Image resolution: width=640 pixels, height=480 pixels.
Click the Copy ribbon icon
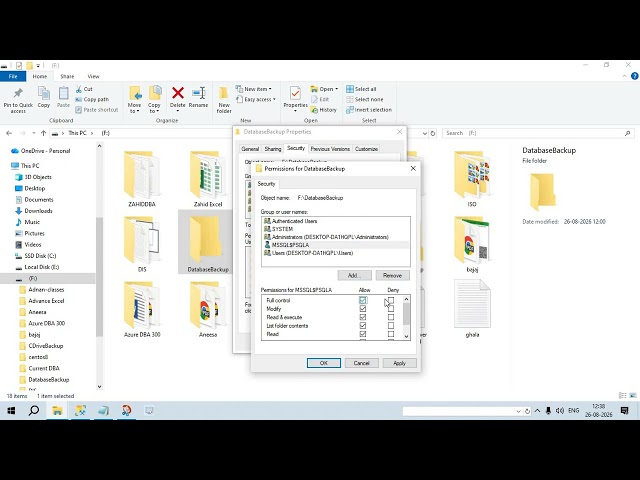pos(44,93)
